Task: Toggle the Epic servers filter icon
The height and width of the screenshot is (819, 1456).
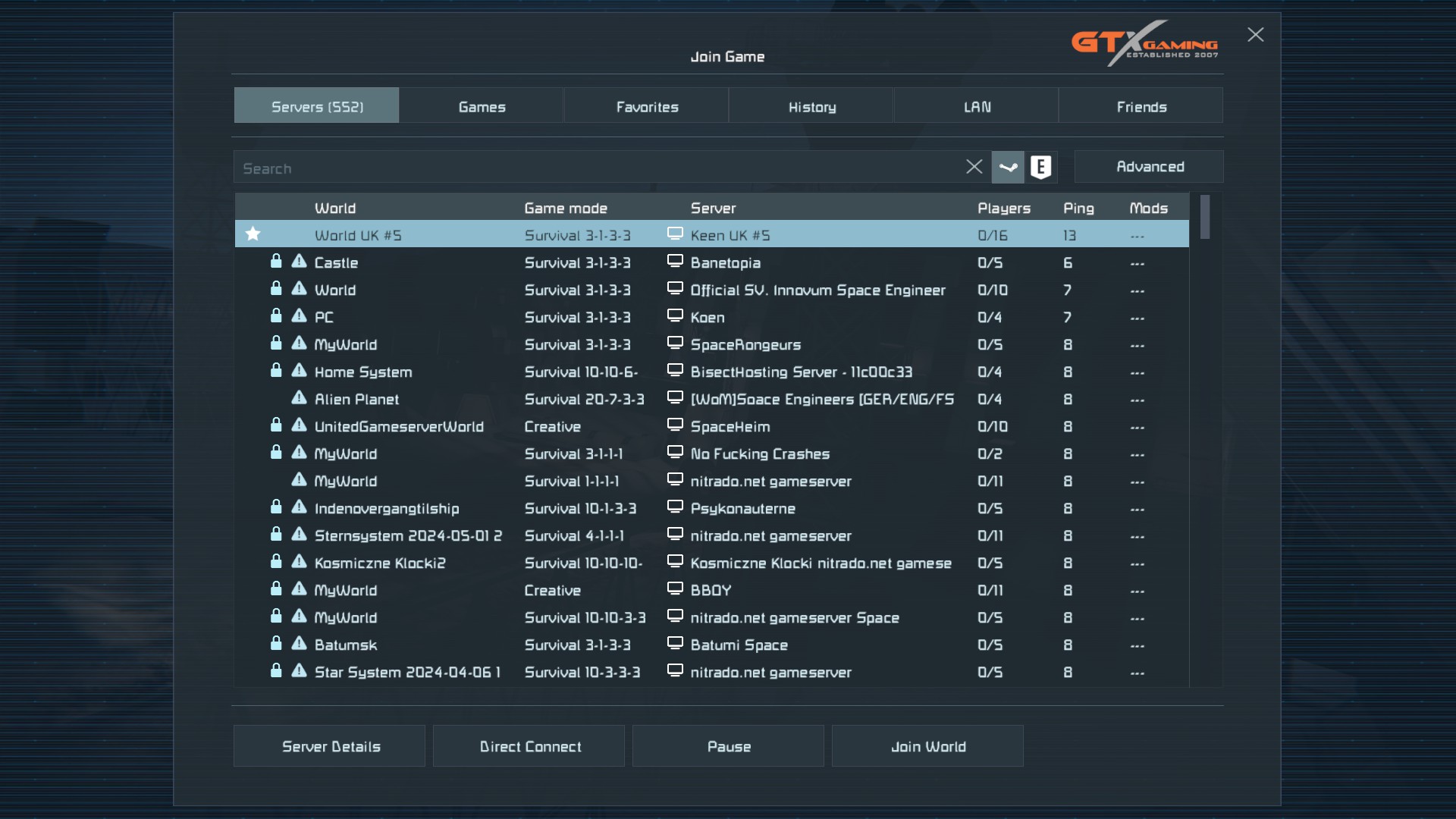Action: click(1041, 167)
